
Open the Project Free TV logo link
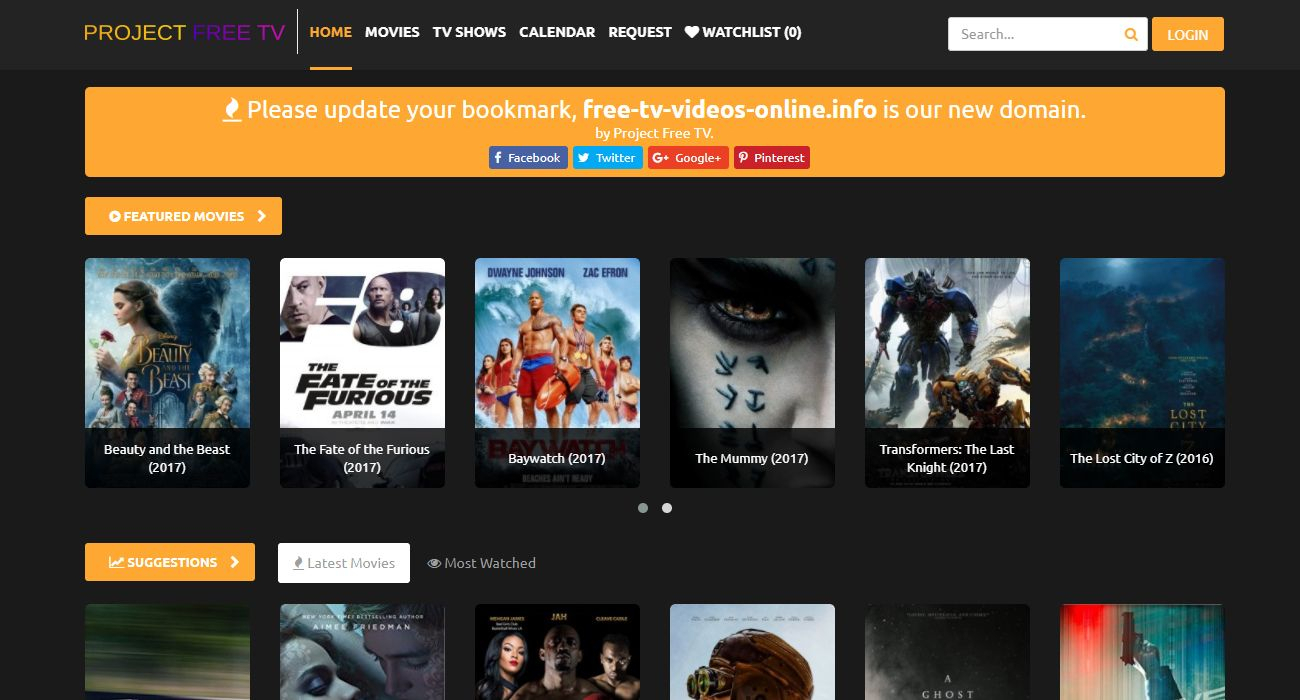185,33
